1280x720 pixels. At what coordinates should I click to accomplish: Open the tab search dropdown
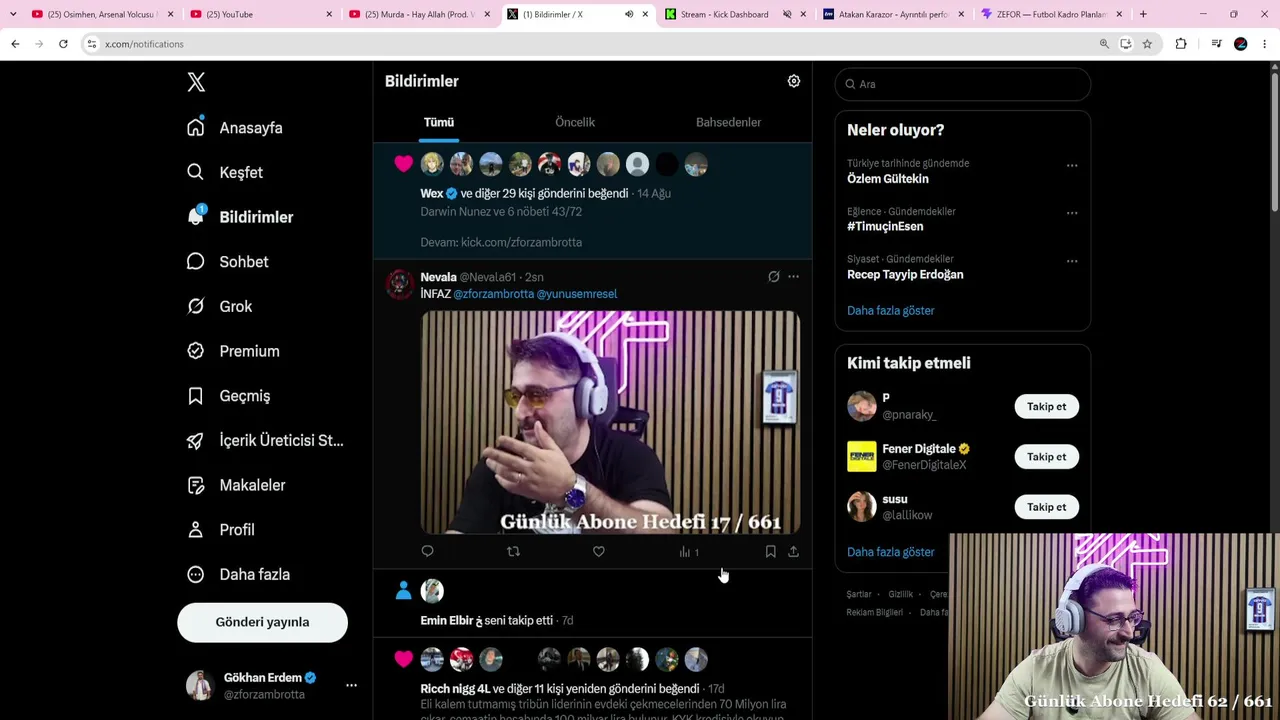pos(13,14)
